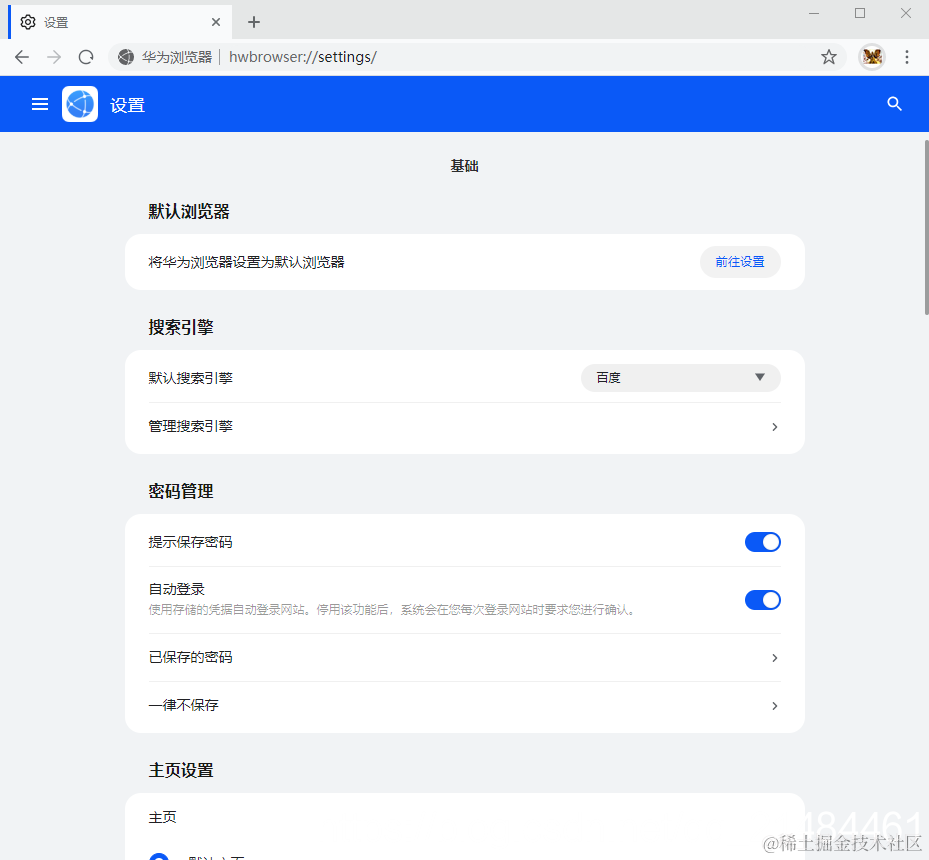Disable 提示保存密码 toggle

point(762,541)
